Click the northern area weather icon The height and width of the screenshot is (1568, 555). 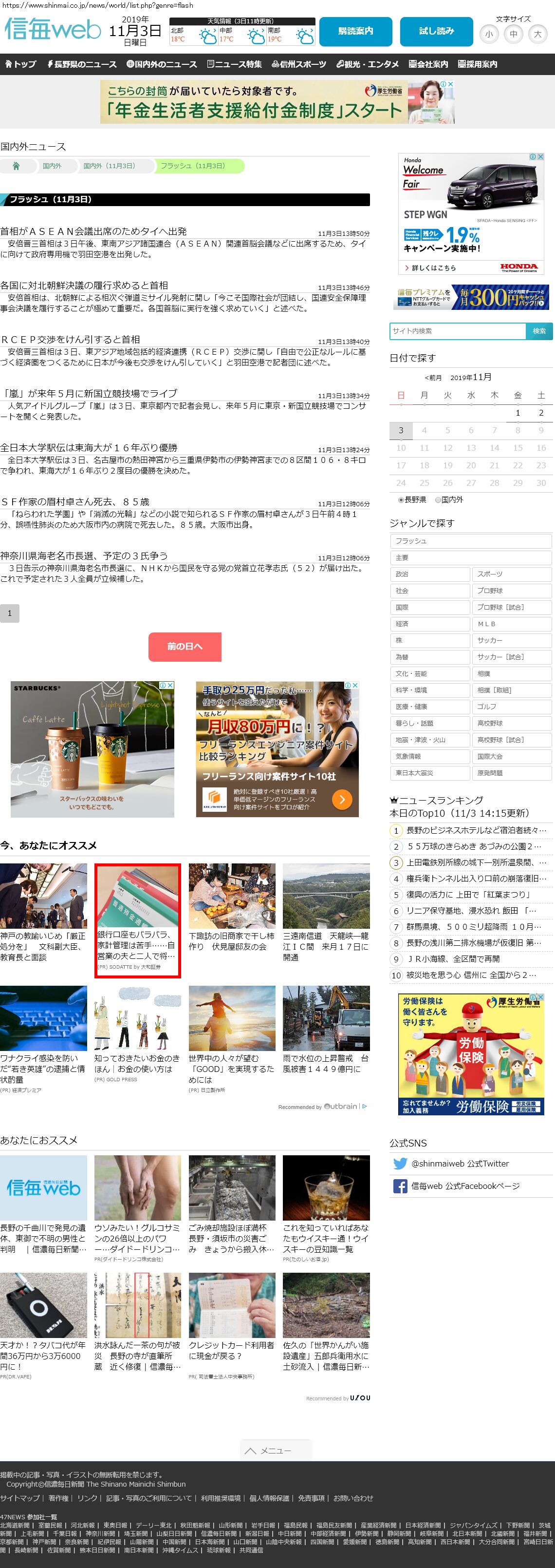pyautogui.click(x=208, y=38)
